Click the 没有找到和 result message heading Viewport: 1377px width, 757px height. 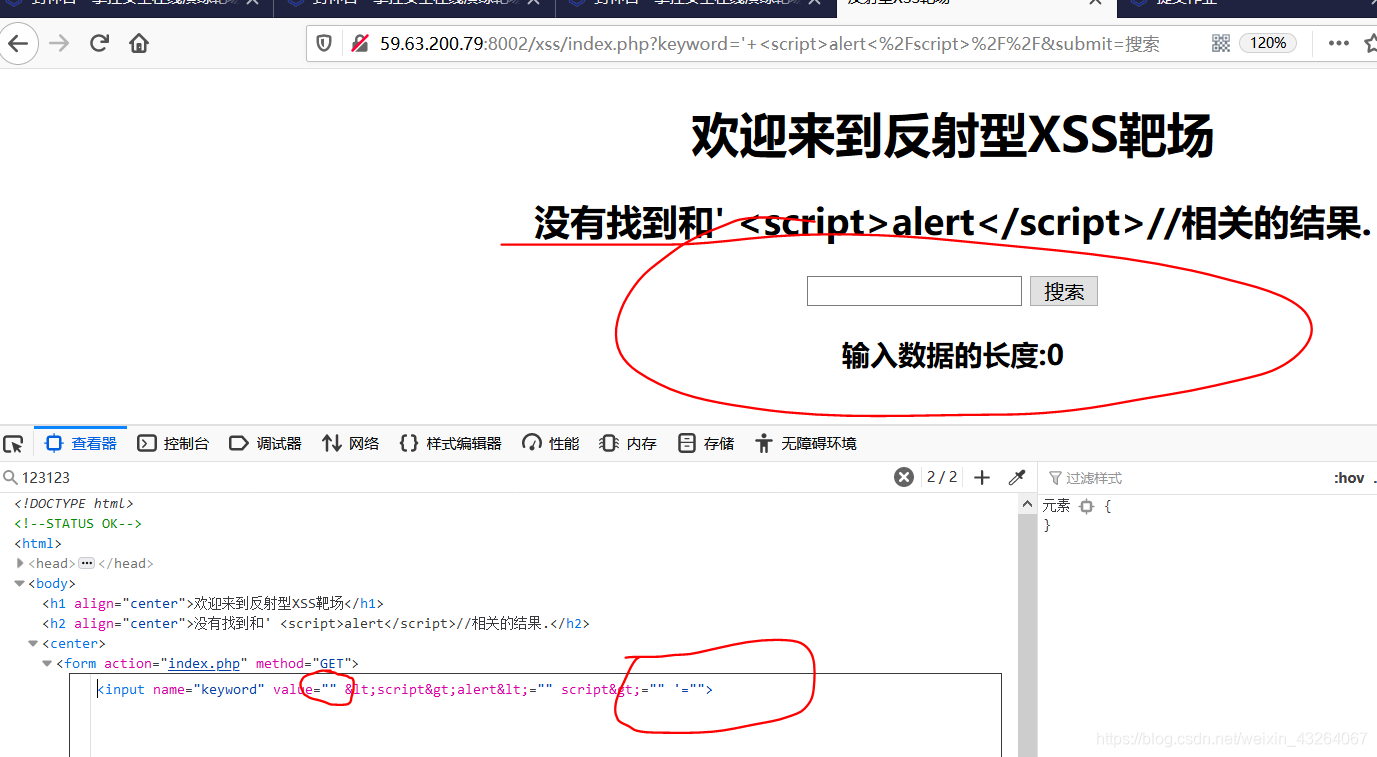pos(952,222)
